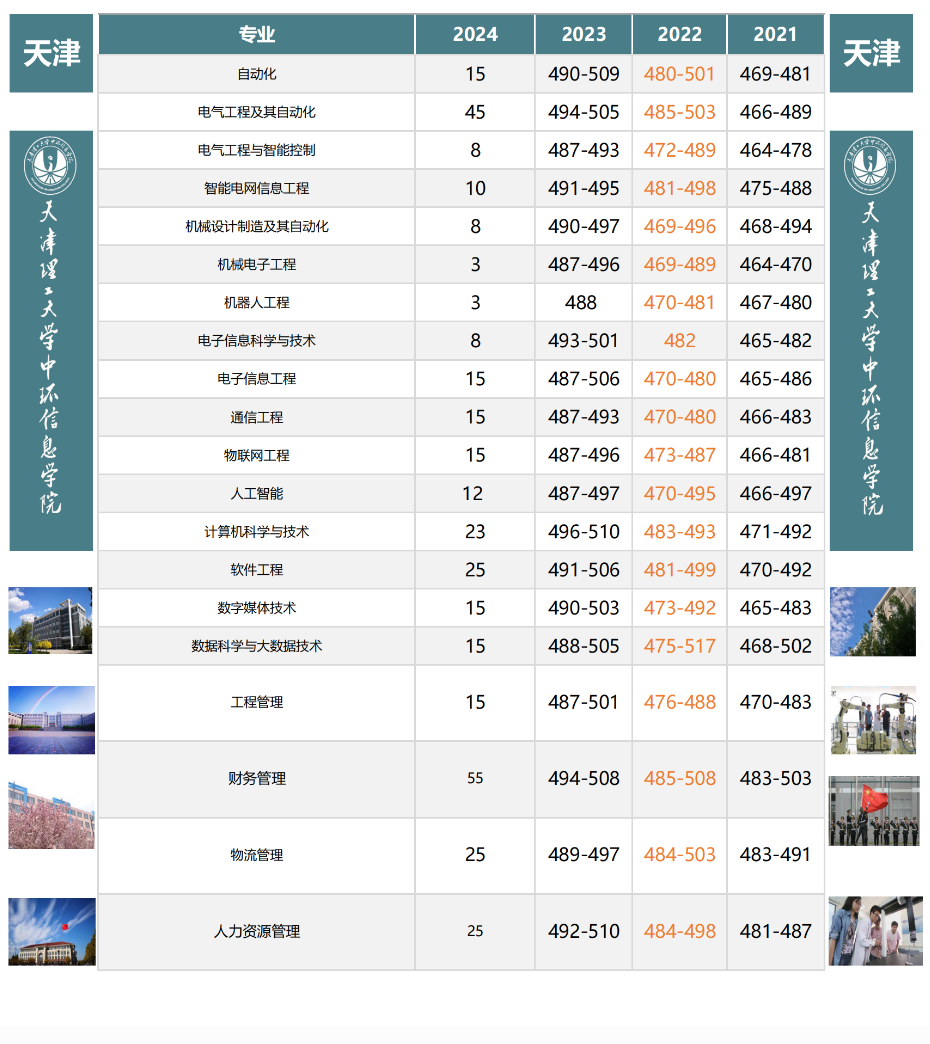The image size is (930, 1044).
Task: Click the university emblem on the right banner
Action: (870, 166)
